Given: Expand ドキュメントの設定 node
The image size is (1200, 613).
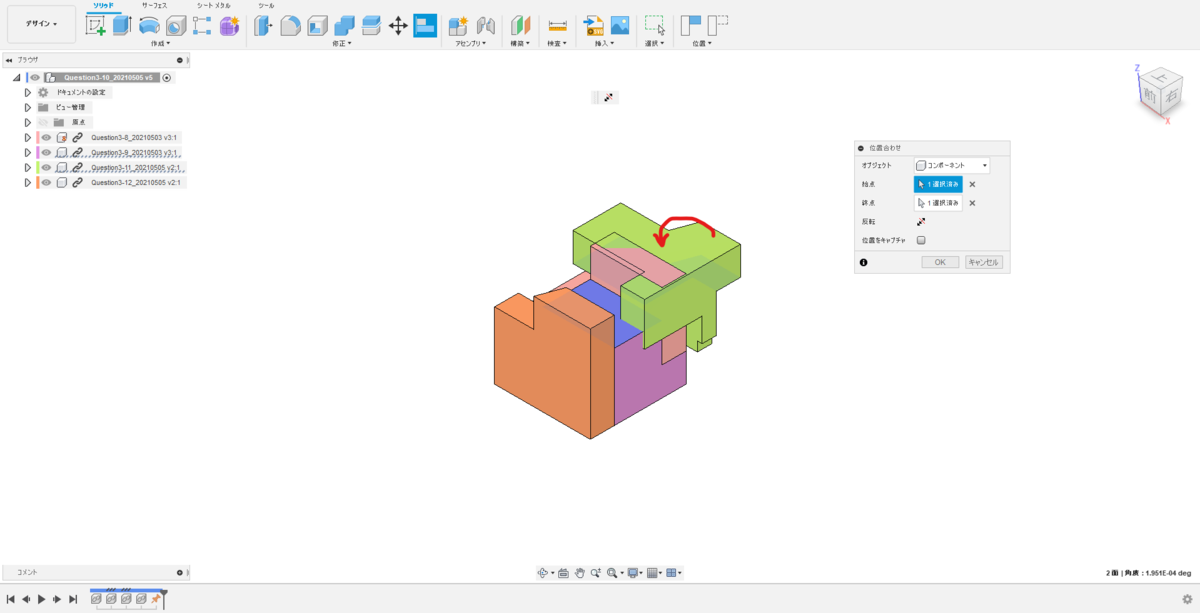Looking at the screenshot, I should (28, 92).
